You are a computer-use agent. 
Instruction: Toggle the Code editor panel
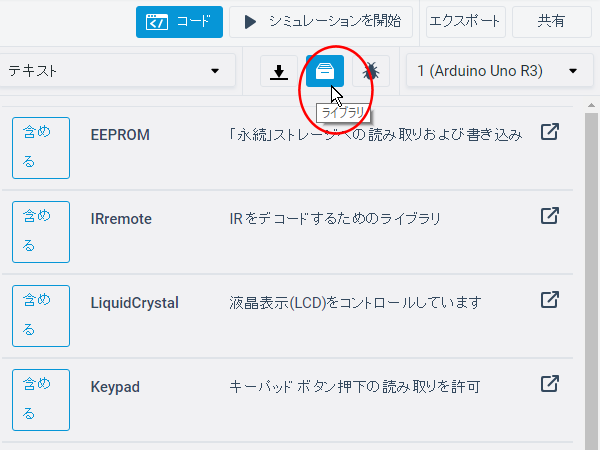[x=179, y=21]
